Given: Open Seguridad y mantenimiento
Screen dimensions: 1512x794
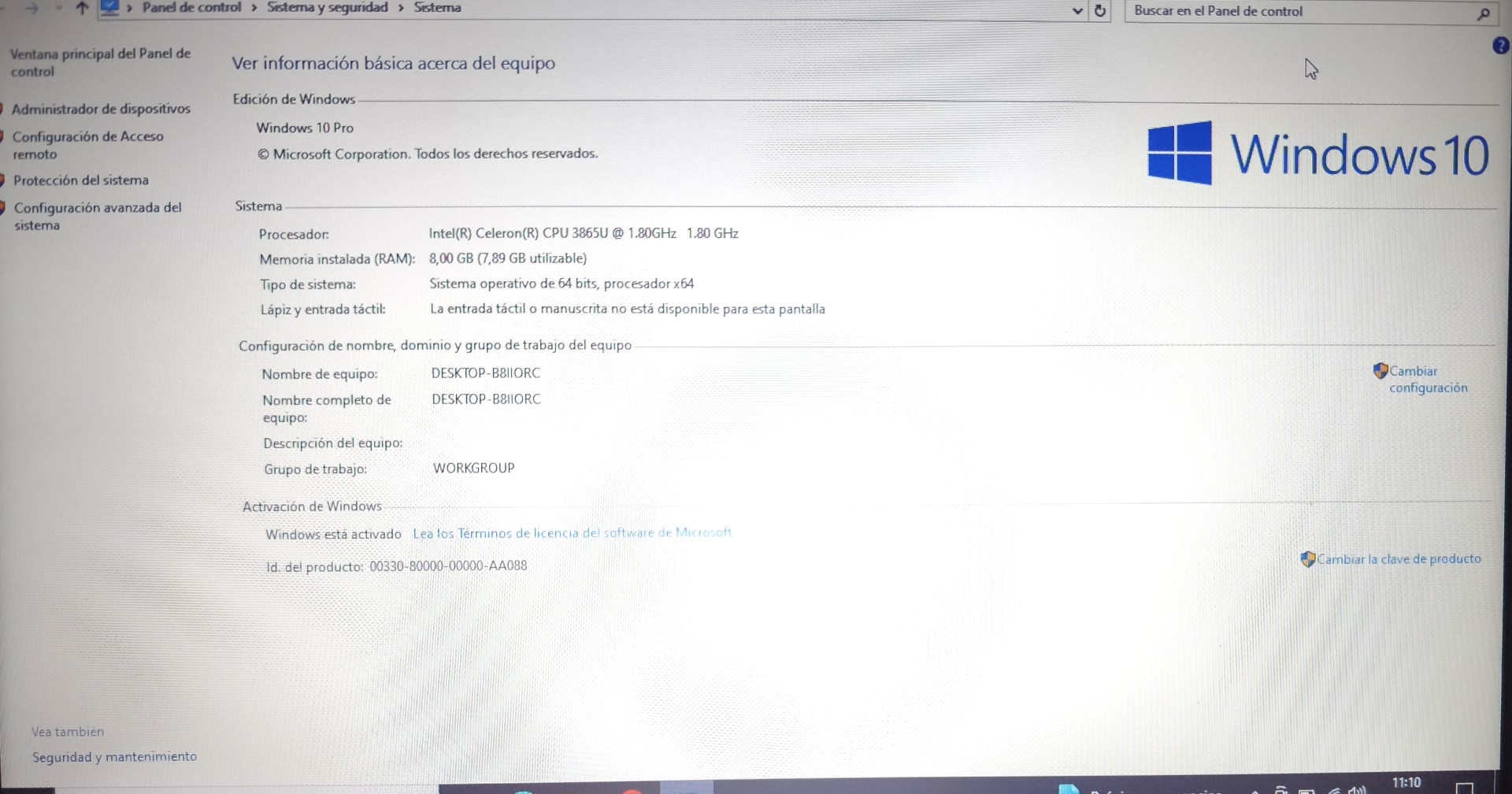Looking at the screenshot, I should pyautogui.click(x=114, y=757).
